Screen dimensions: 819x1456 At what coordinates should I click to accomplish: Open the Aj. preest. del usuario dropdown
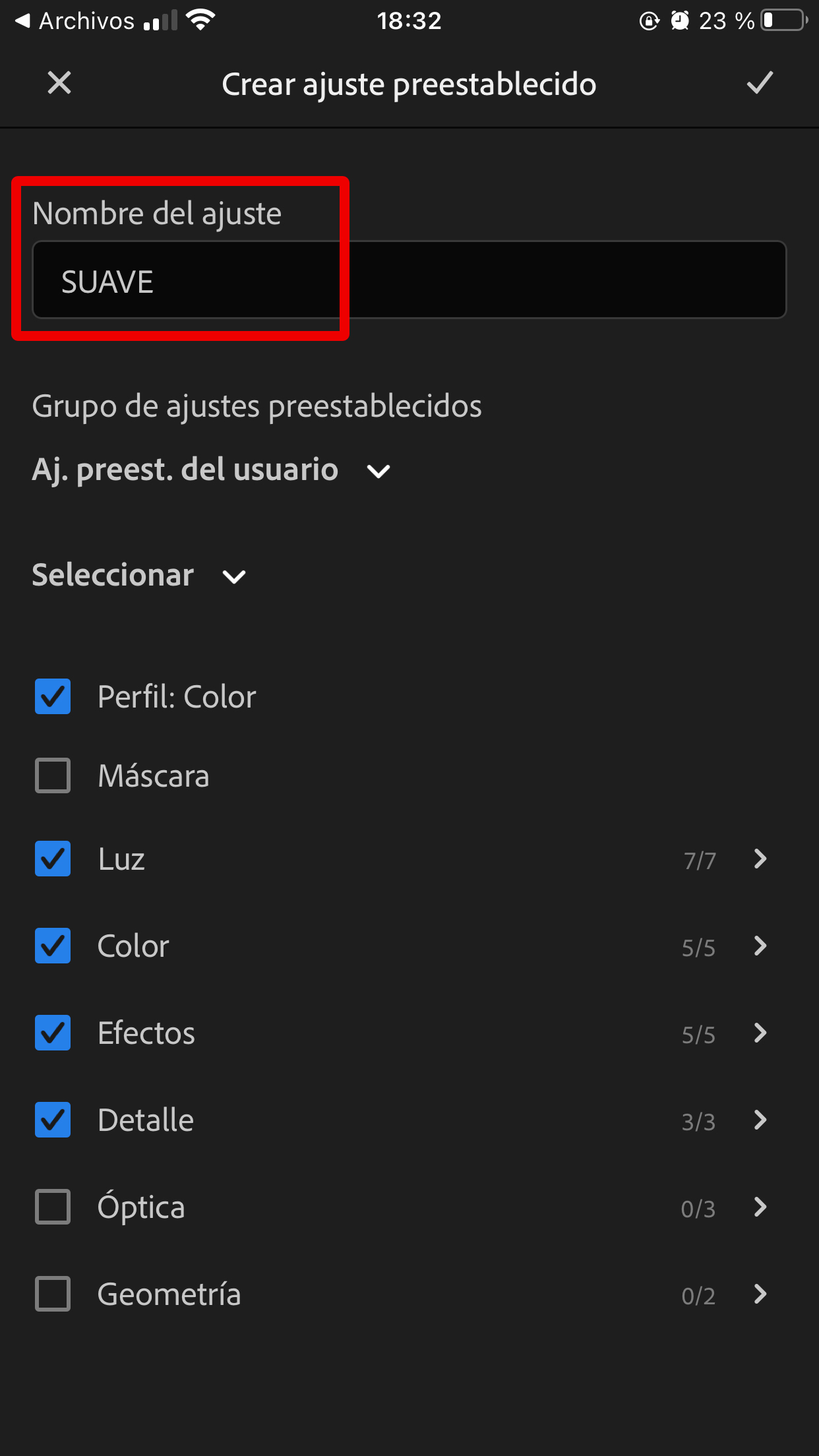coord(211,470)
